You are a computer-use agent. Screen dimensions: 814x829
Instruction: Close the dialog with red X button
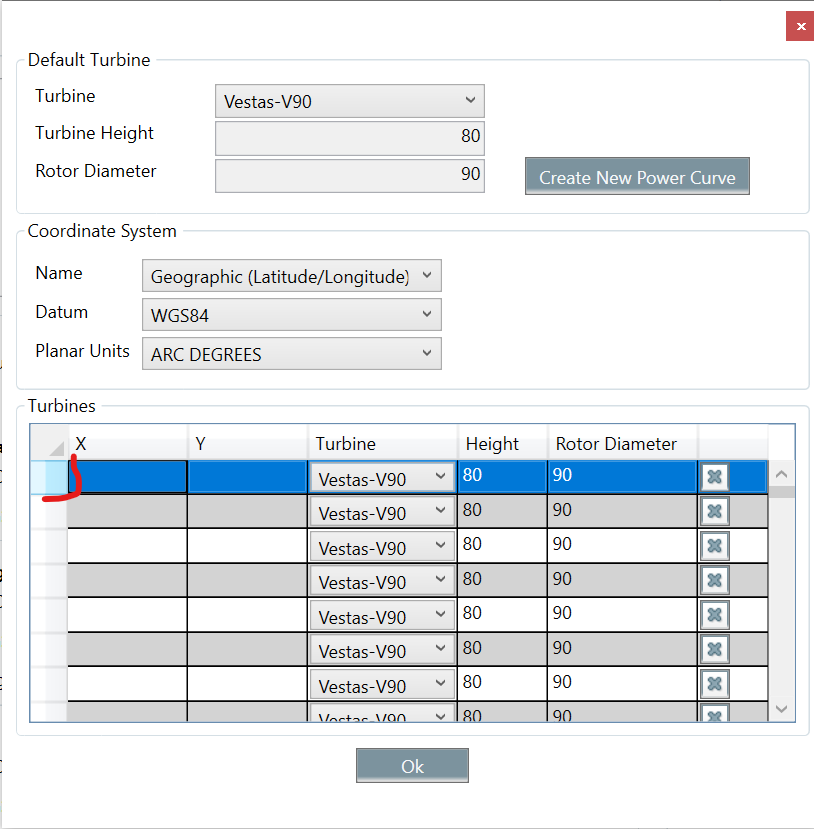799,26
